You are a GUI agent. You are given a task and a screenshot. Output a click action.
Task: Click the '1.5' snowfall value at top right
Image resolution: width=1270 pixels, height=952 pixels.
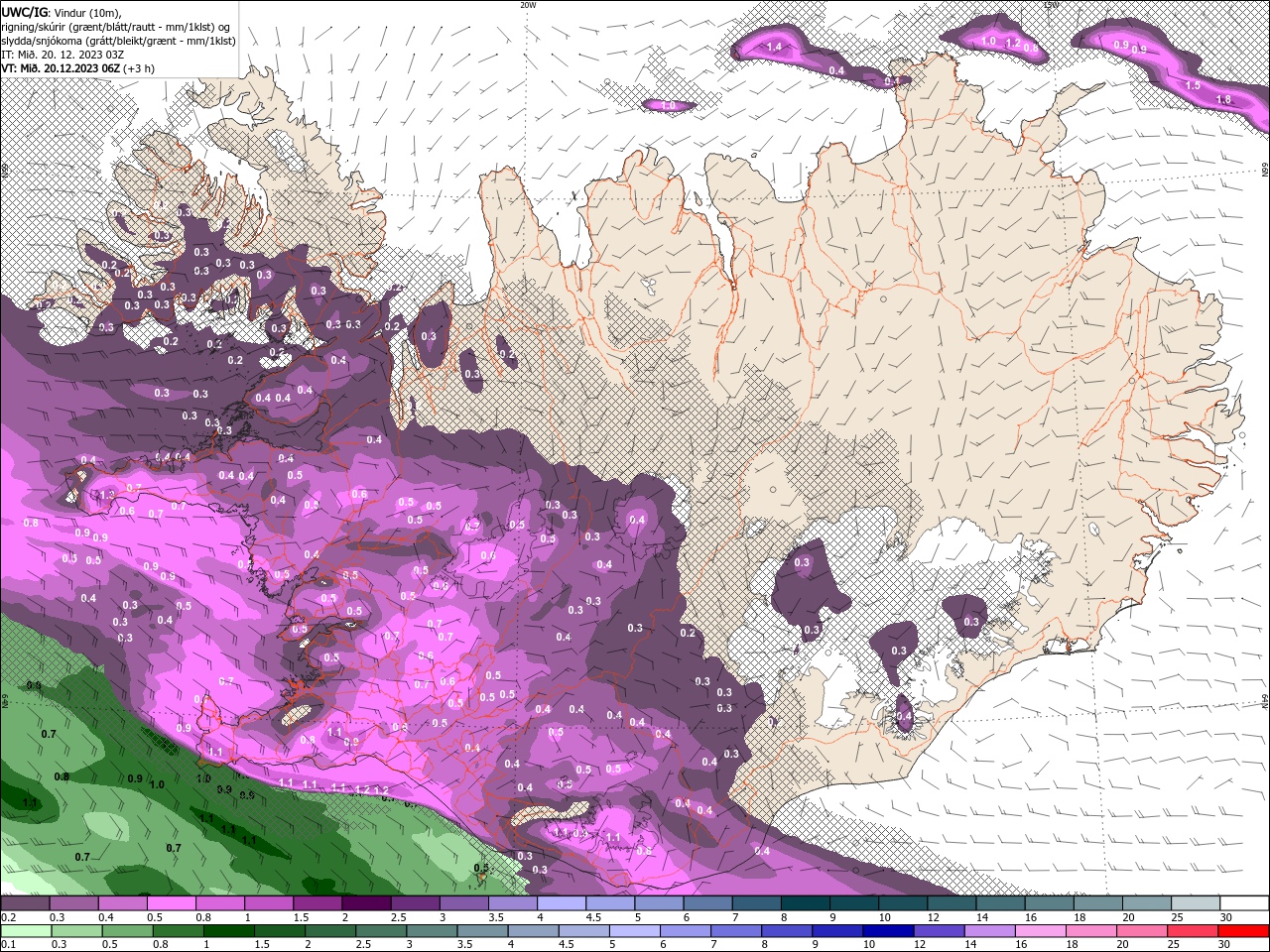click(1194, 85)
